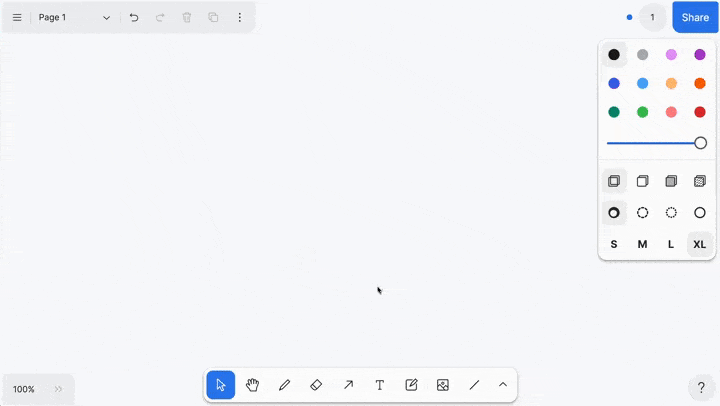Click the redo arrow
This screenshot has height=406, width=720.
[160, 17]
